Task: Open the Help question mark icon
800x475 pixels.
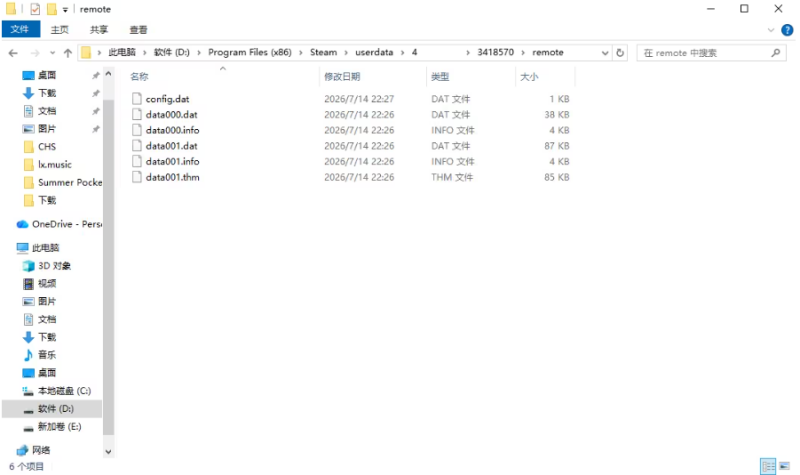Action: [787, 30]
